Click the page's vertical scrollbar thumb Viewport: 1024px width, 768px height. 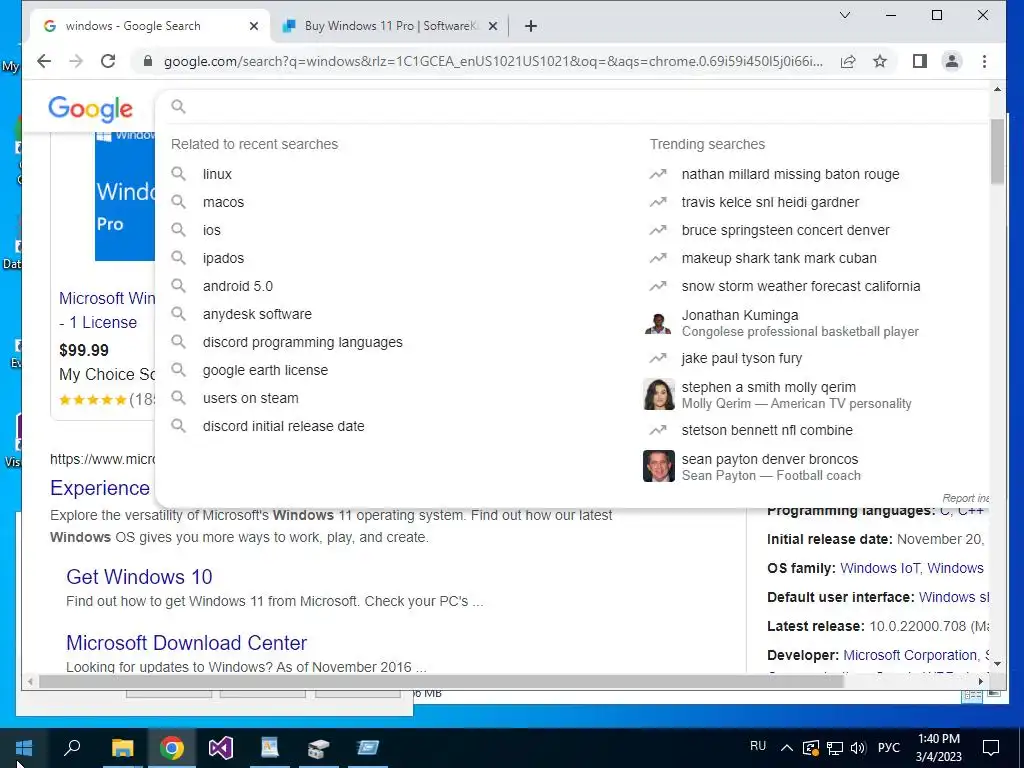coord(997,152)
